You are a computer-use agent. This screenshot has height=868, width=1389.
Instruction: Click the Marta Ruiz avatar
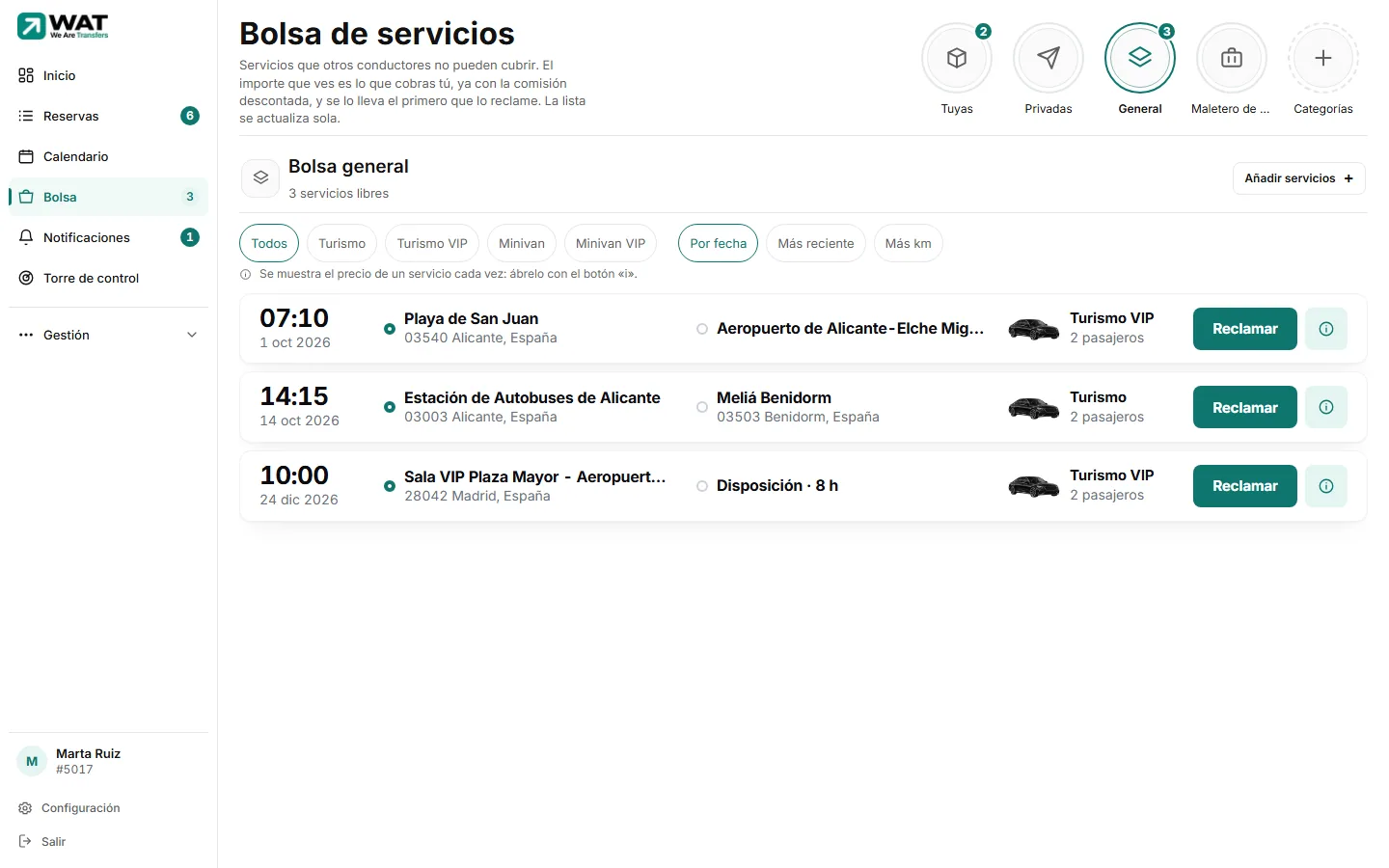32,761
